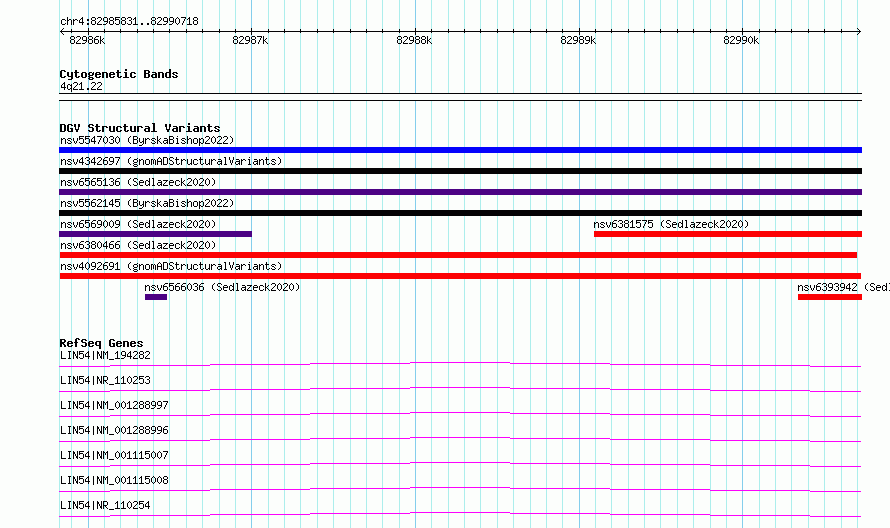Select the nsv5562145 black variant bar

coord(460,213)
